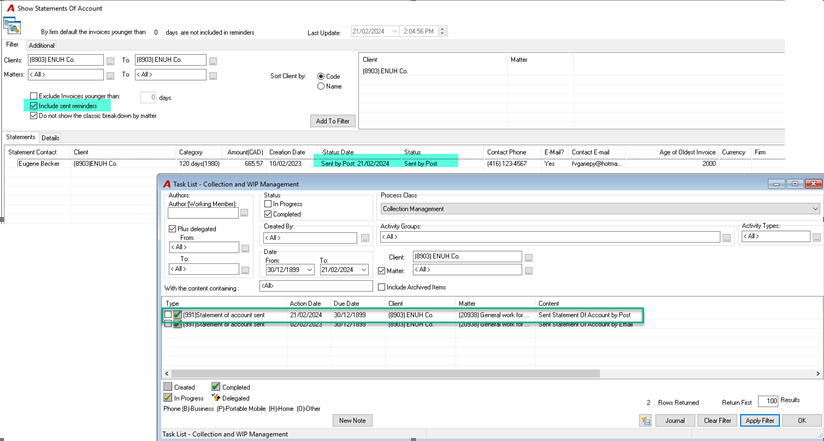Uncheck the Completed status checkbox
Screen dimensions: 824x441
pyautogui.click(x=268, y=214)
